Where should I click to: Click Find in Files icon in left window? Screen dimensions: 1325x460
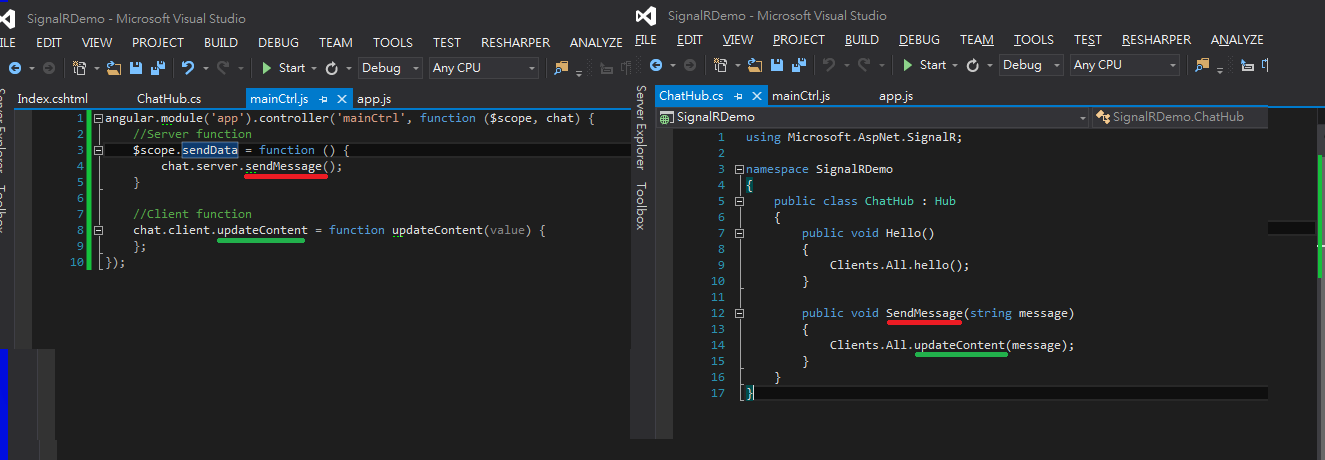point(562,68)
